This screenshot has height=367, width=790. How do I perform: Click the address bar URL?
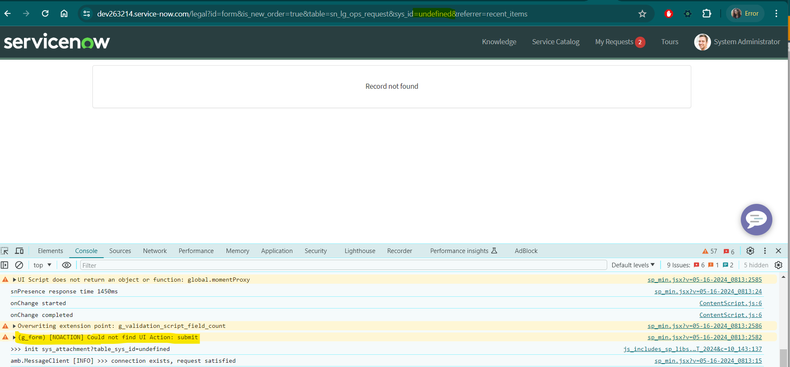point(312,14)
